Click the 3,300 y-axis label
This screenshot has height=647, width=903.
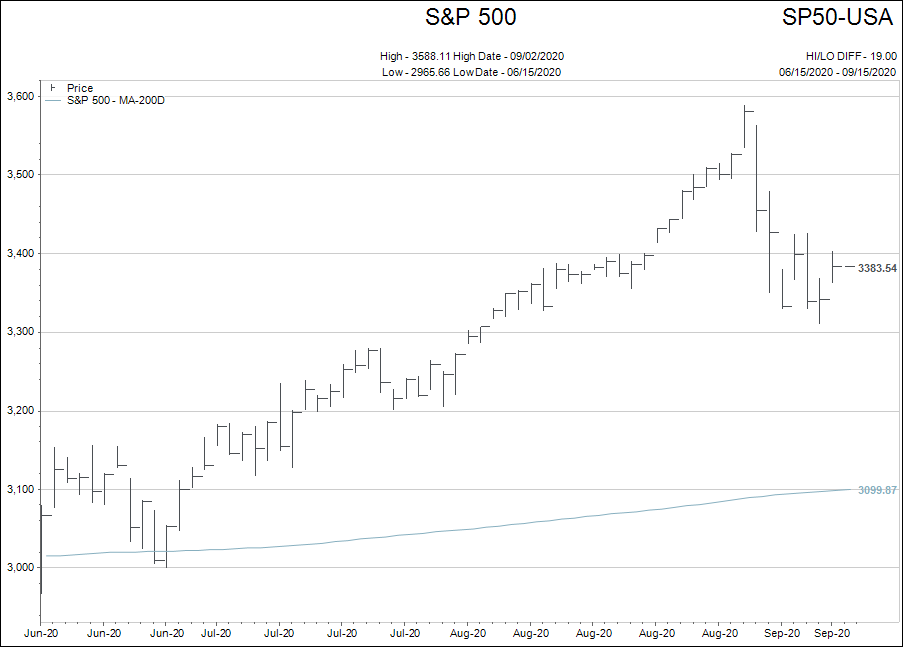pos(20,332)
